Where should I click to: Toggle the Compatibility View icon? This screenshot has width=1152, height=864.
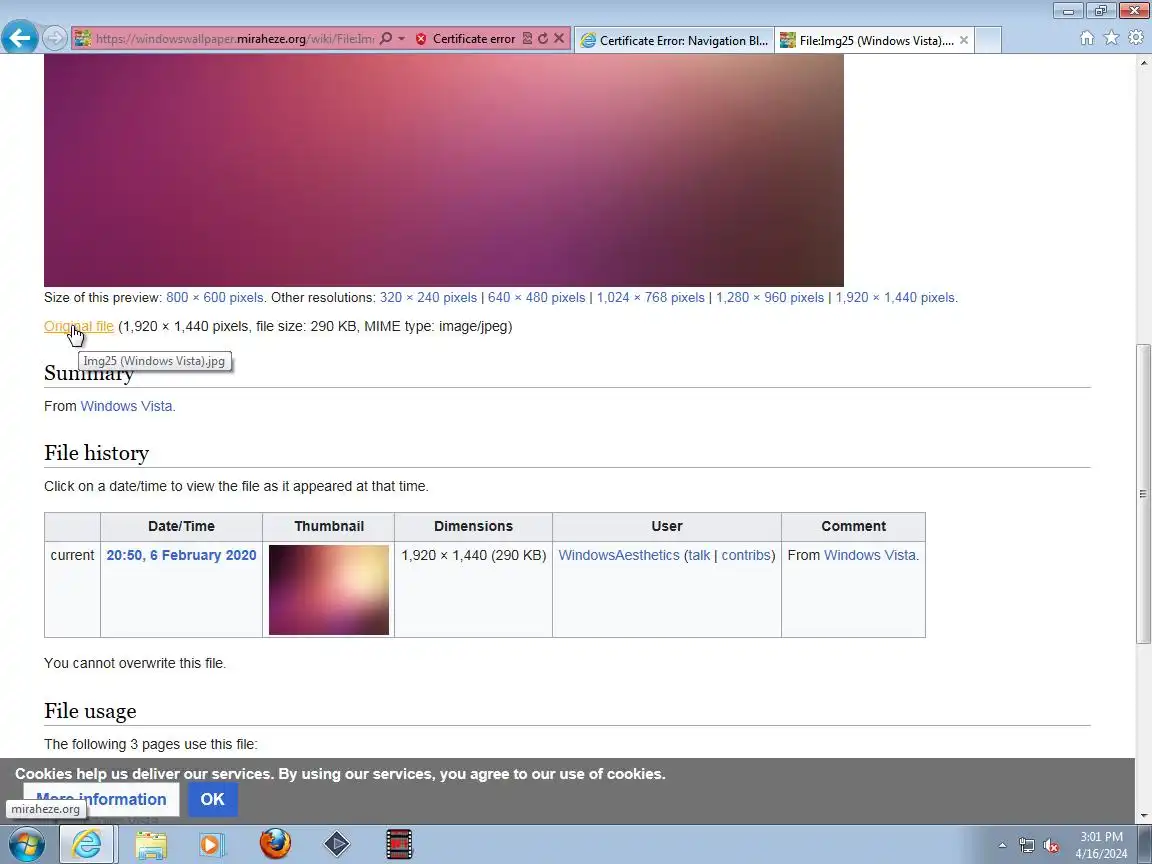point(527,38)
